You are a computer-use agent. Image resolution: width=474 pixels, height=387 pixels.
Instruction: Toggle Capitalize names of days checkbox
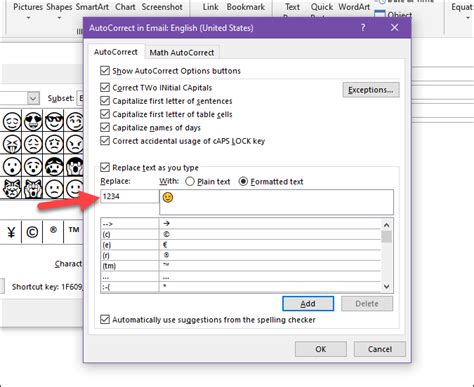(x=105, y=128)
